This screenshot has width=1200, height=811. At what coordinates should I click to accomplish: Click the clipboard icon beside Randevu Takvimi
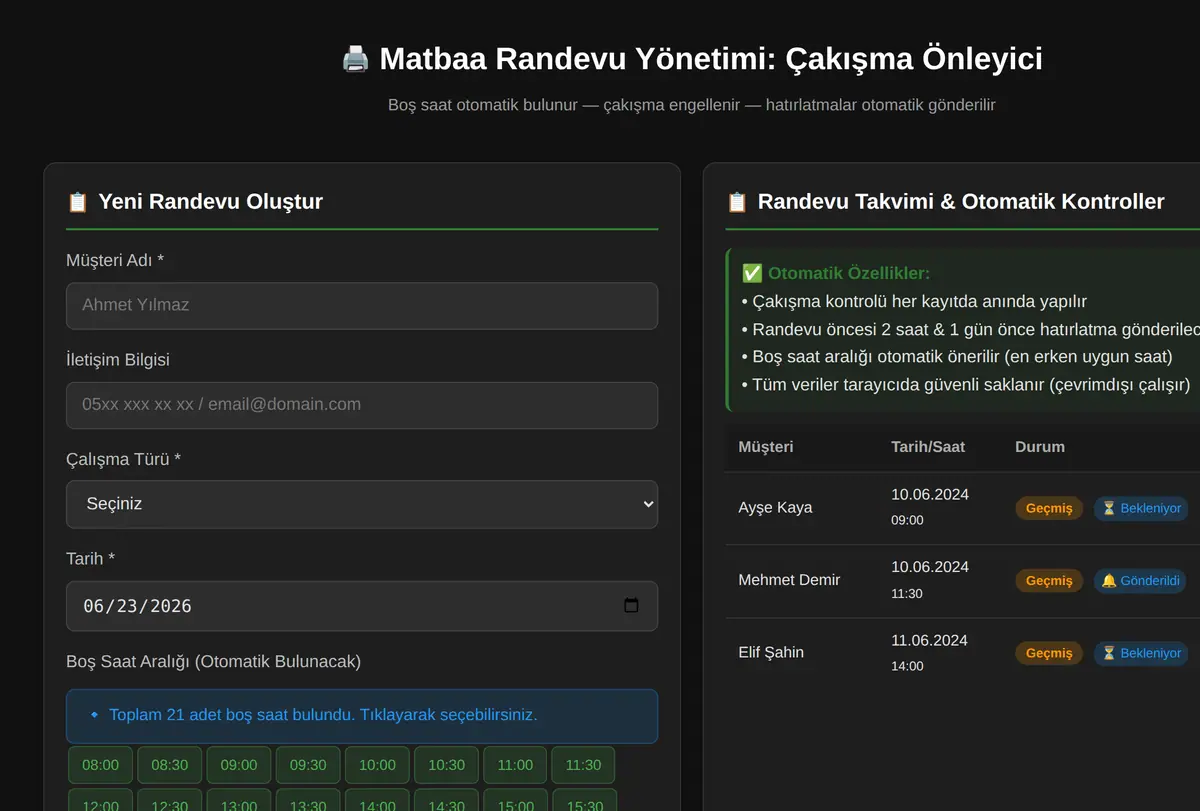click(737, 202)
